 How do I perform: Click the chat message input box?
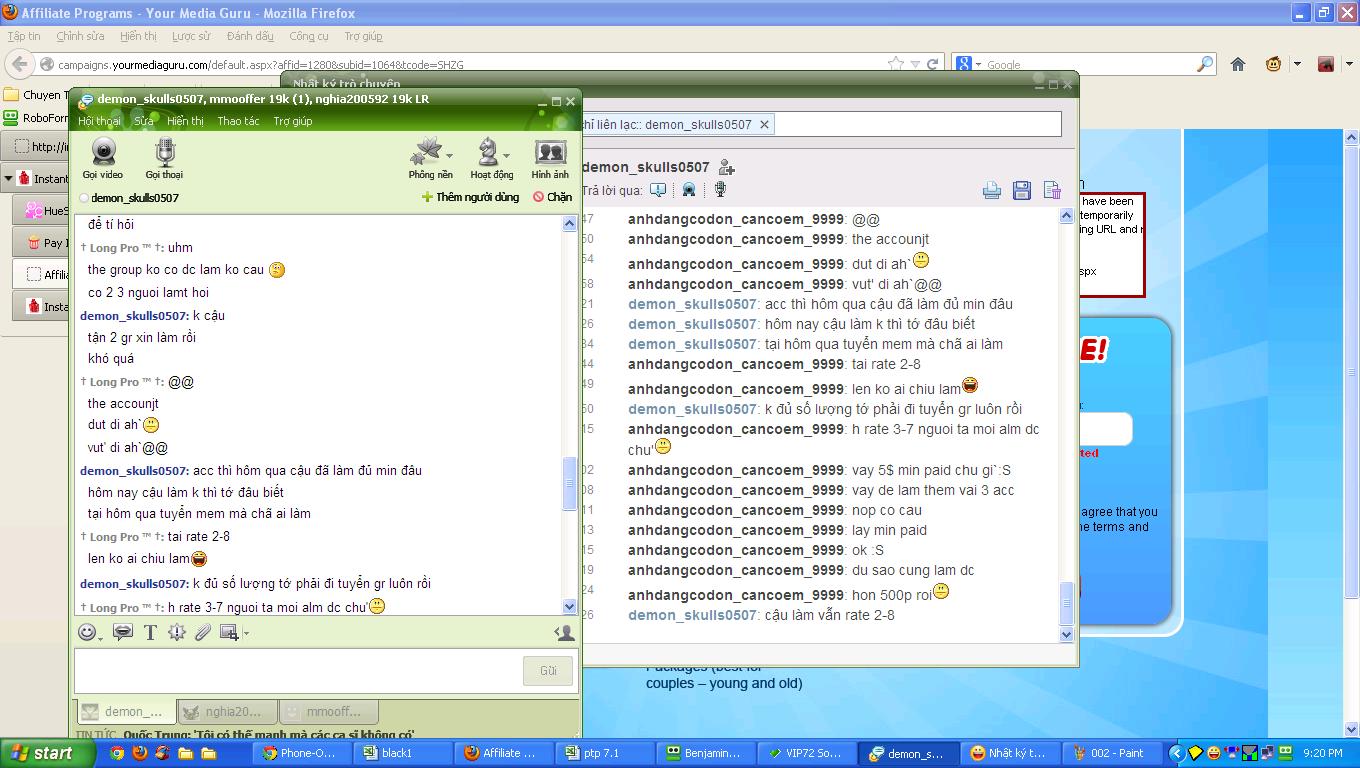[x=297, y=670]
